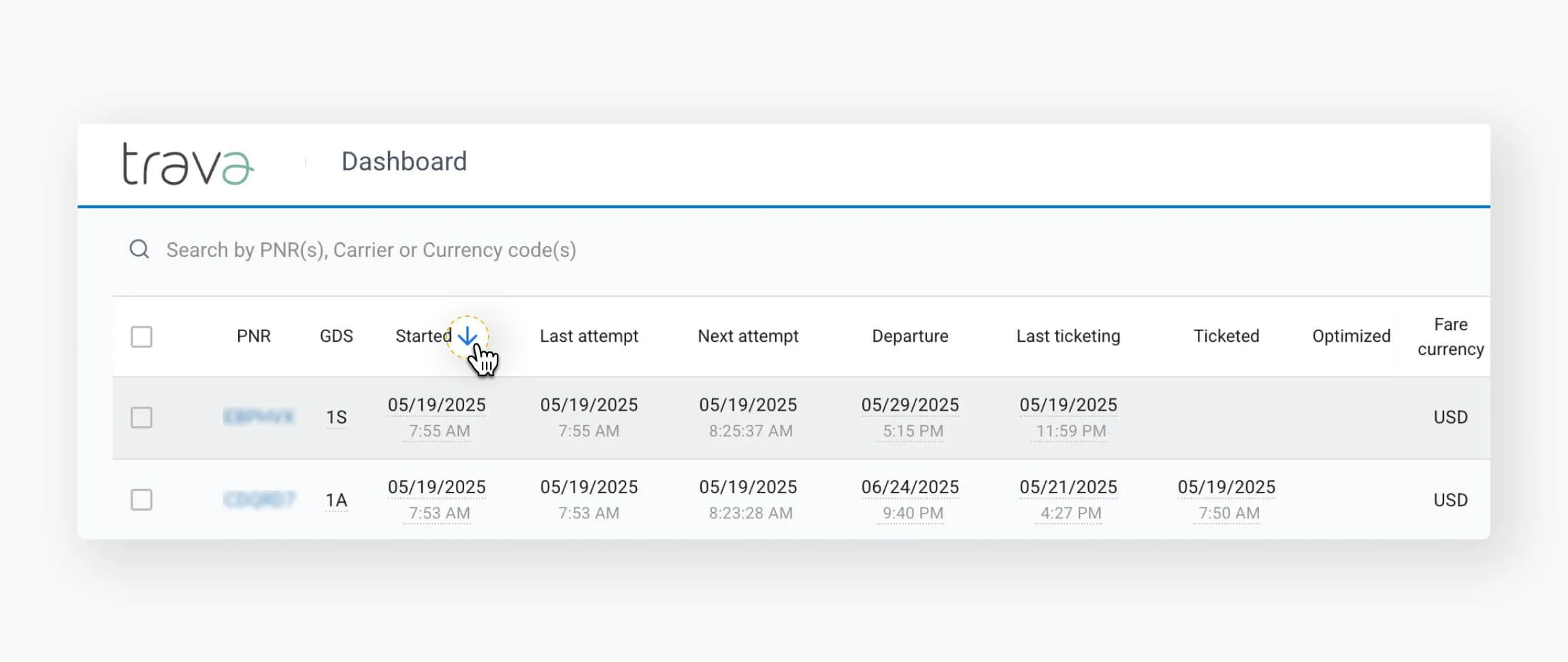Viewport: 1568px width, 662px height.
Task: Click the PNR column header
Action: pos(254,336)
